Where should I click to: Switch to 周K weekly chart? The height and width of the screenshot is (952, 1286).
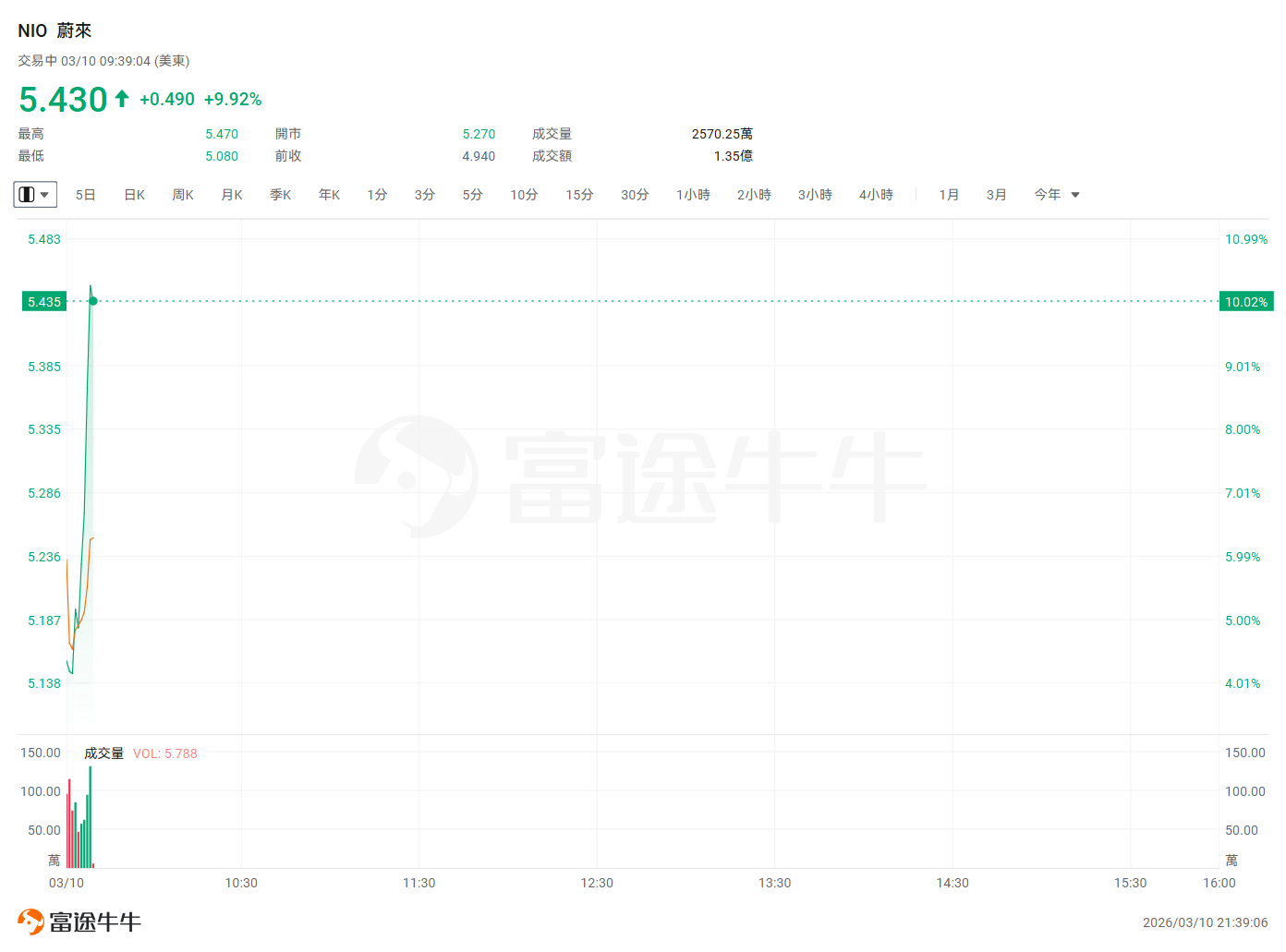(183, 195)
